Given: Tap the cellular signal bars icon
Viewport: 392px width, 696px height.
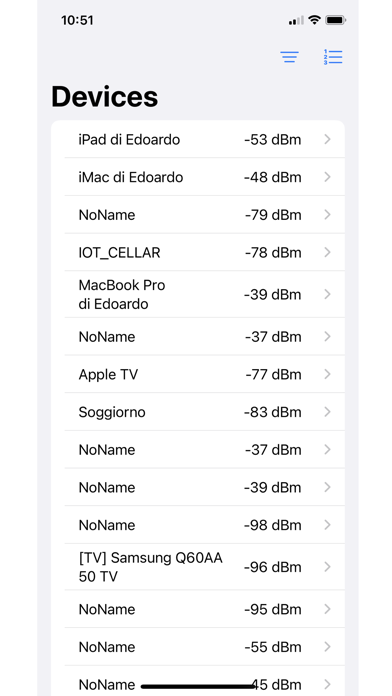Looking at the screenshot, I should (x=297, y=20).
